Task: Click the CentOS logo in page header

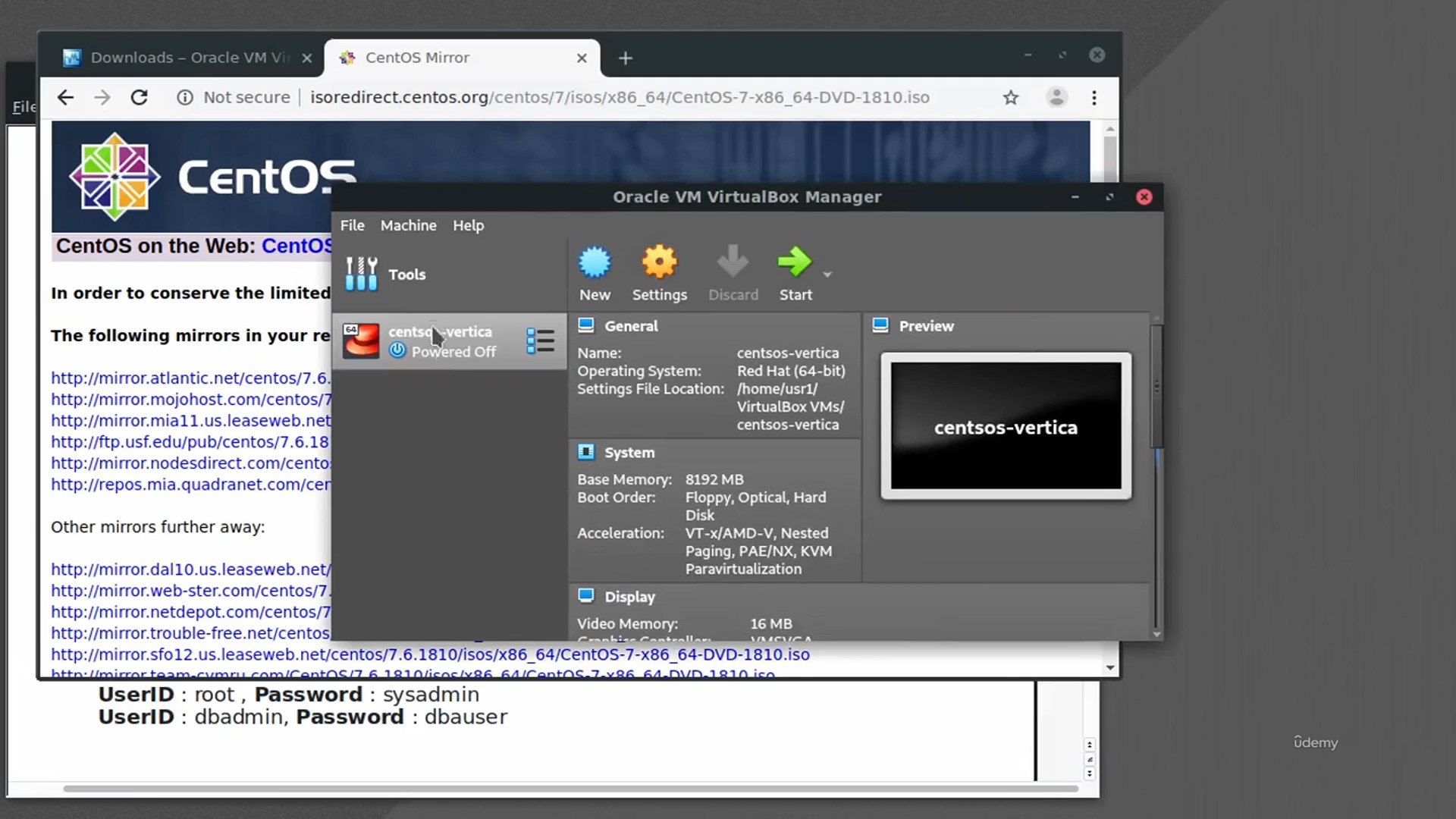Action: 212,177
